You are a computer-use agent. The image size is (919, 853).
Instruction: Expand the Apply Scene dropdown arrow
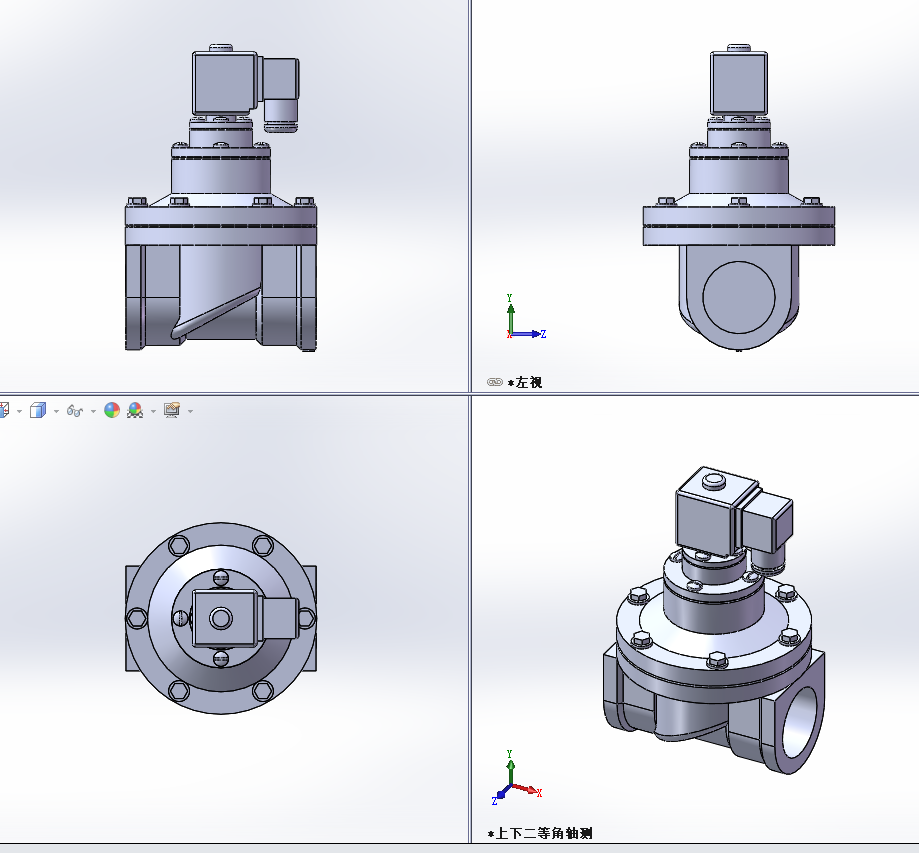tap(154, 412)
